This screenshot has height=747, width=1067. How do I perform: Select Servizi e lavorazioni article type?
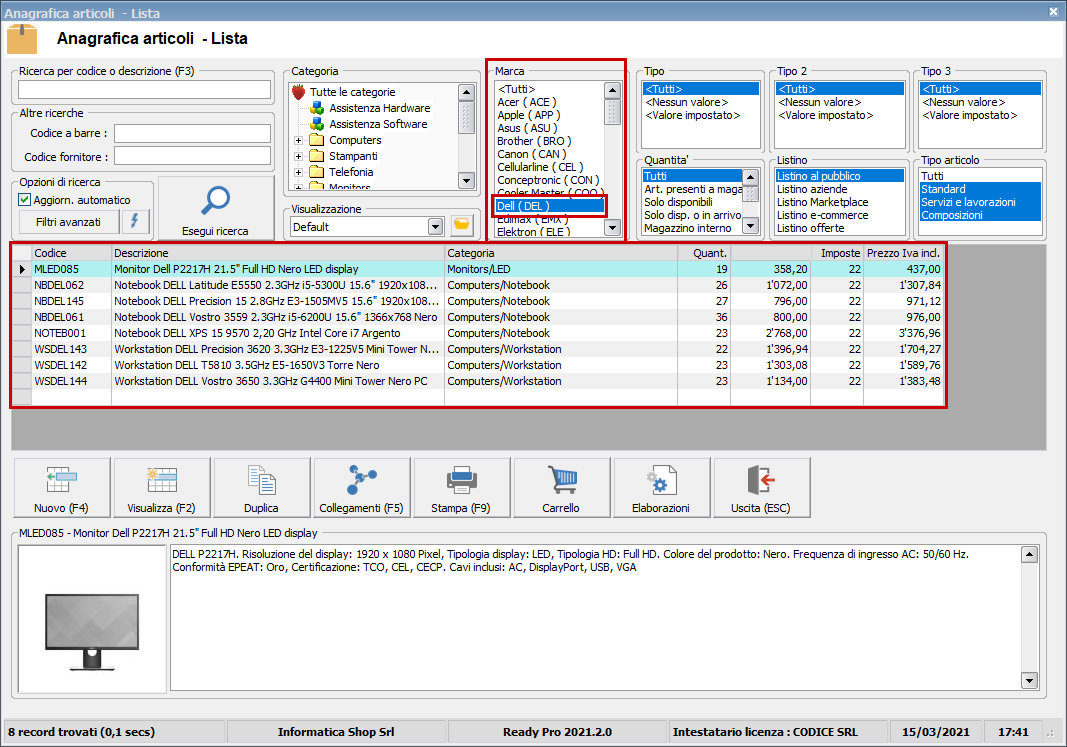980,202
